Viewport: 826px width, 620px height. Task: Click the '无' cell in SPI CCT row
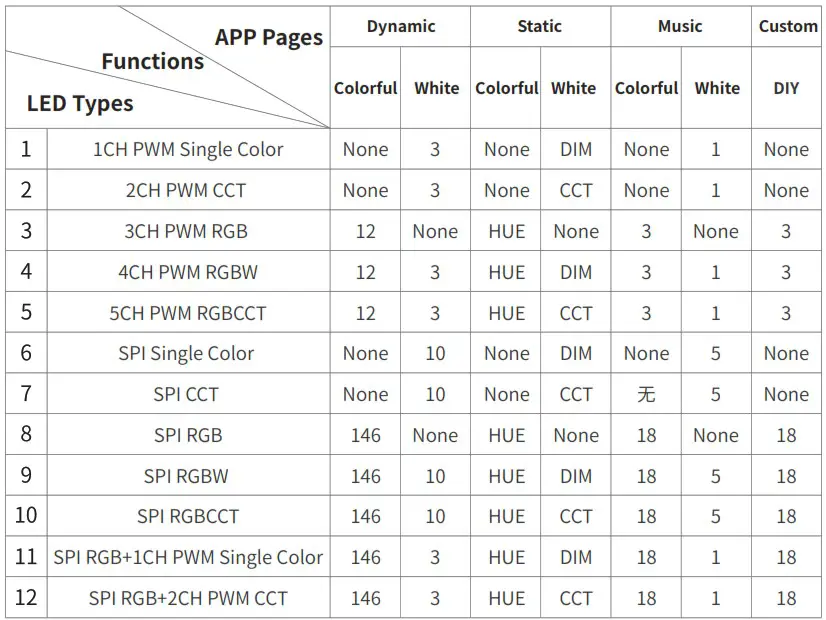tap(646, 395)
